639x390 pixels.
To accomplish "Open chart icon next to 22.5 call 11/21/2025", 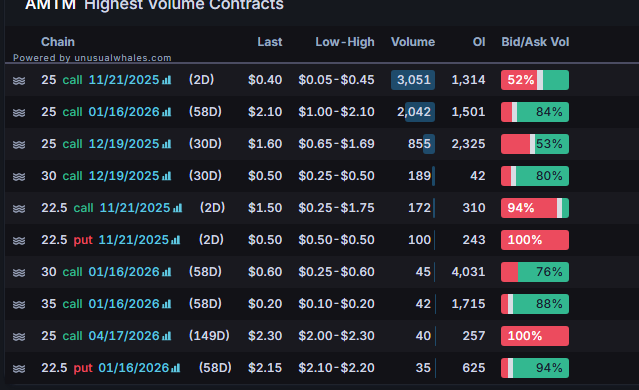I will 177,208.
